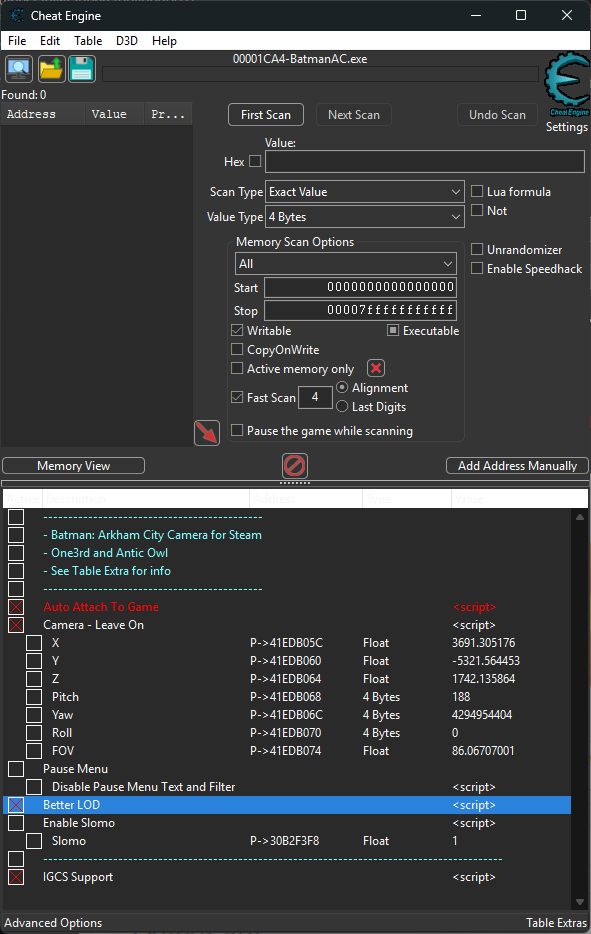Viewport: 591px width, 934px height.
Task: Click the Stop address field
Action: (x=360, y=310)
